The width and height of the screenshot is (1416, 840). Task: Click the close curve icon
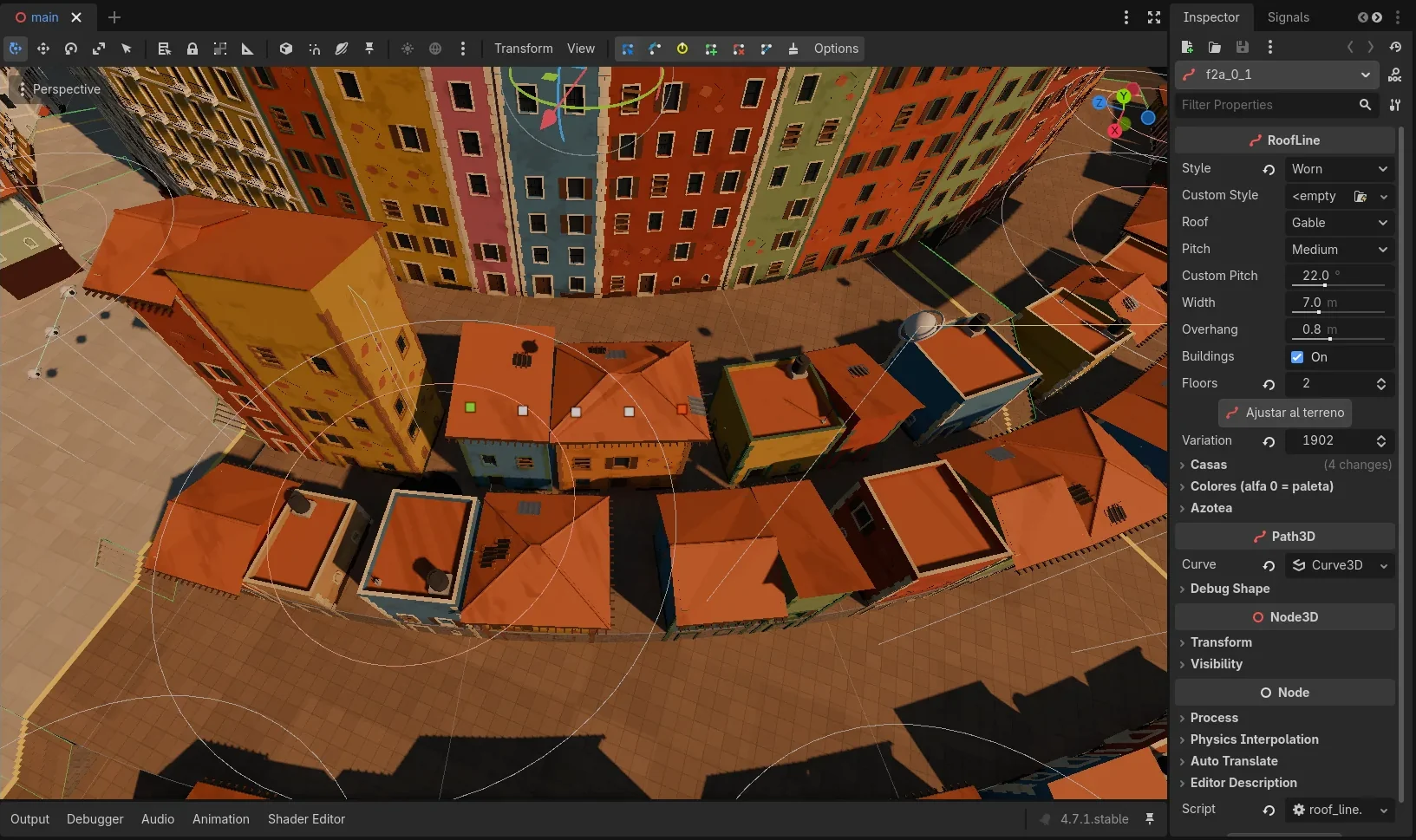767,49
